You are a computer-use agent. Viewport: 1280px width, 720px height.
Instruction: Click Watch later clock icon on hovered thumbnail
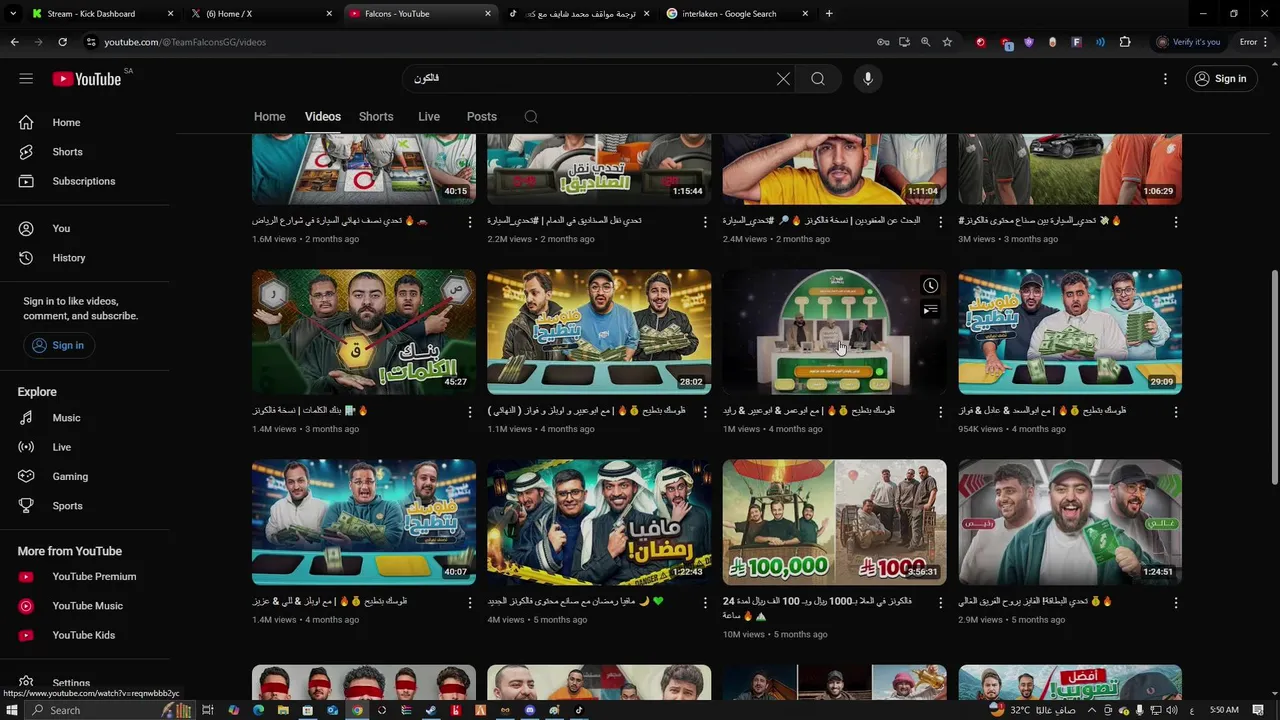point(930,286)
